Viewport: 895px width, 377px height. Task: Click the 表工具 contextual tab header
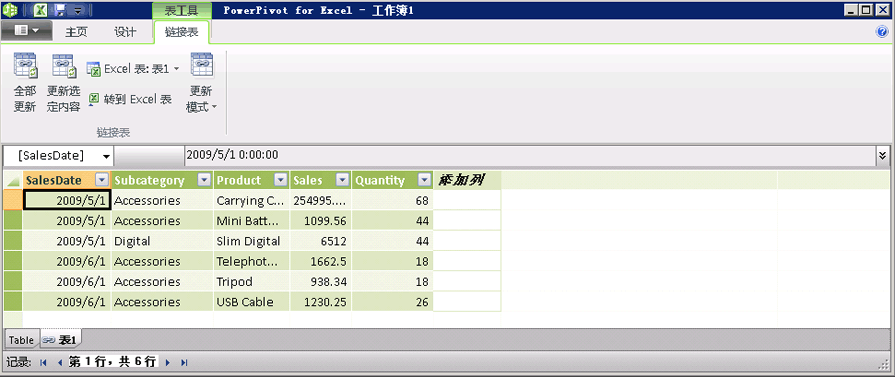click(182, 10)
